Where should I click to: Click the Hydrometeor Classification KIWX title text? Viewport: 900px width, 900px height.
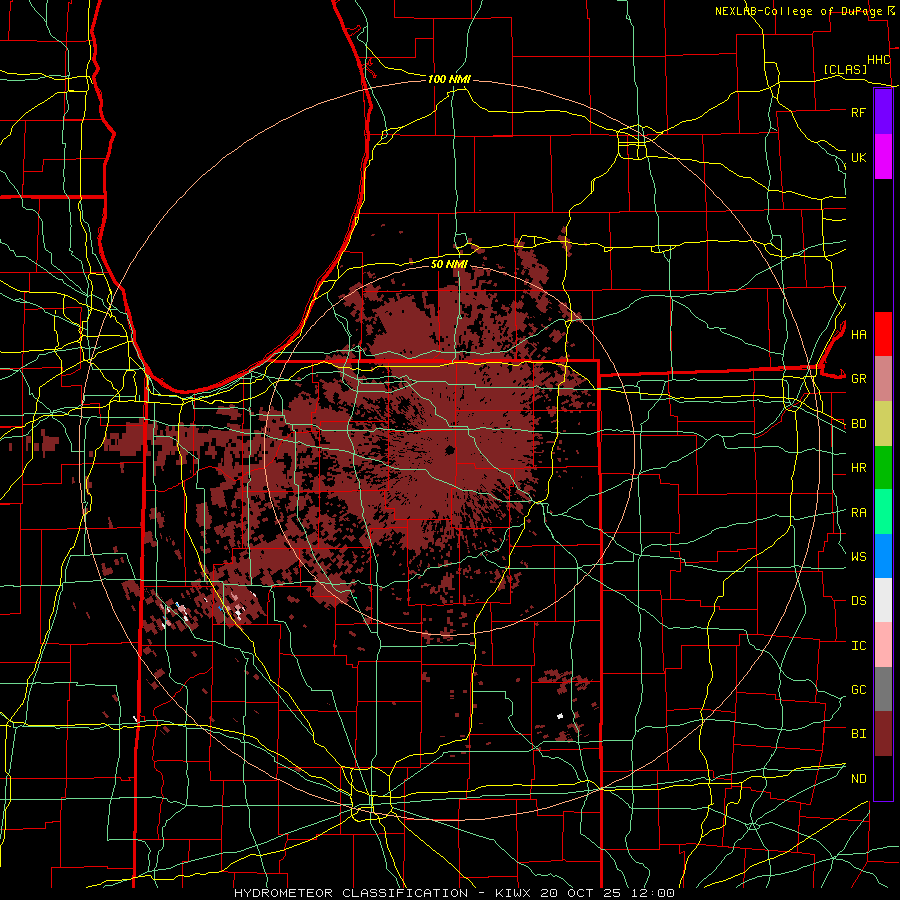pyautogui.click(x=454, y=893)
